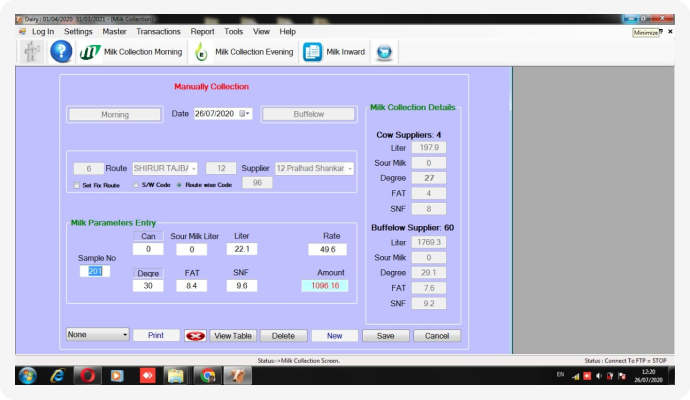
Task: Open Milk Collection Morning from toolbar
Action: pyautogui.click(x=131, y=52)
